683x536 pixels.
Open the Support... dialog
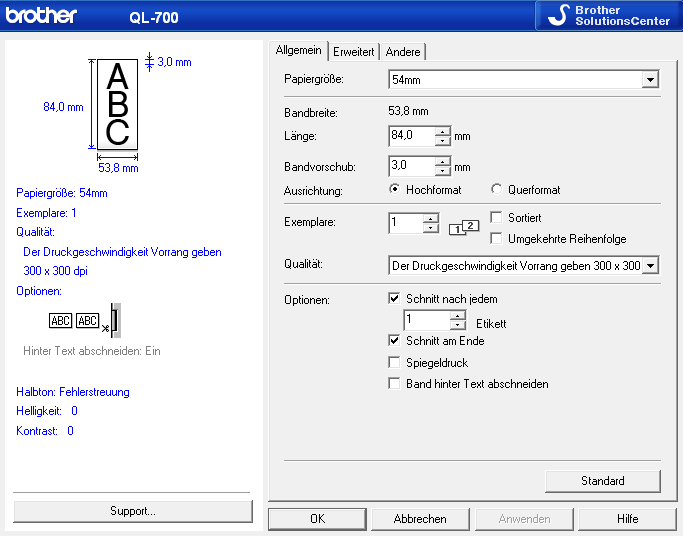133,511
